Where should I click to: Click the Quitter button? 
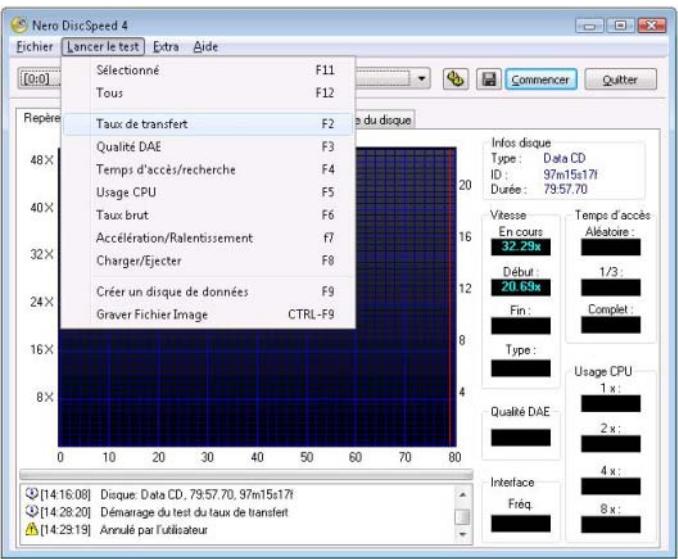coord(620,80)
